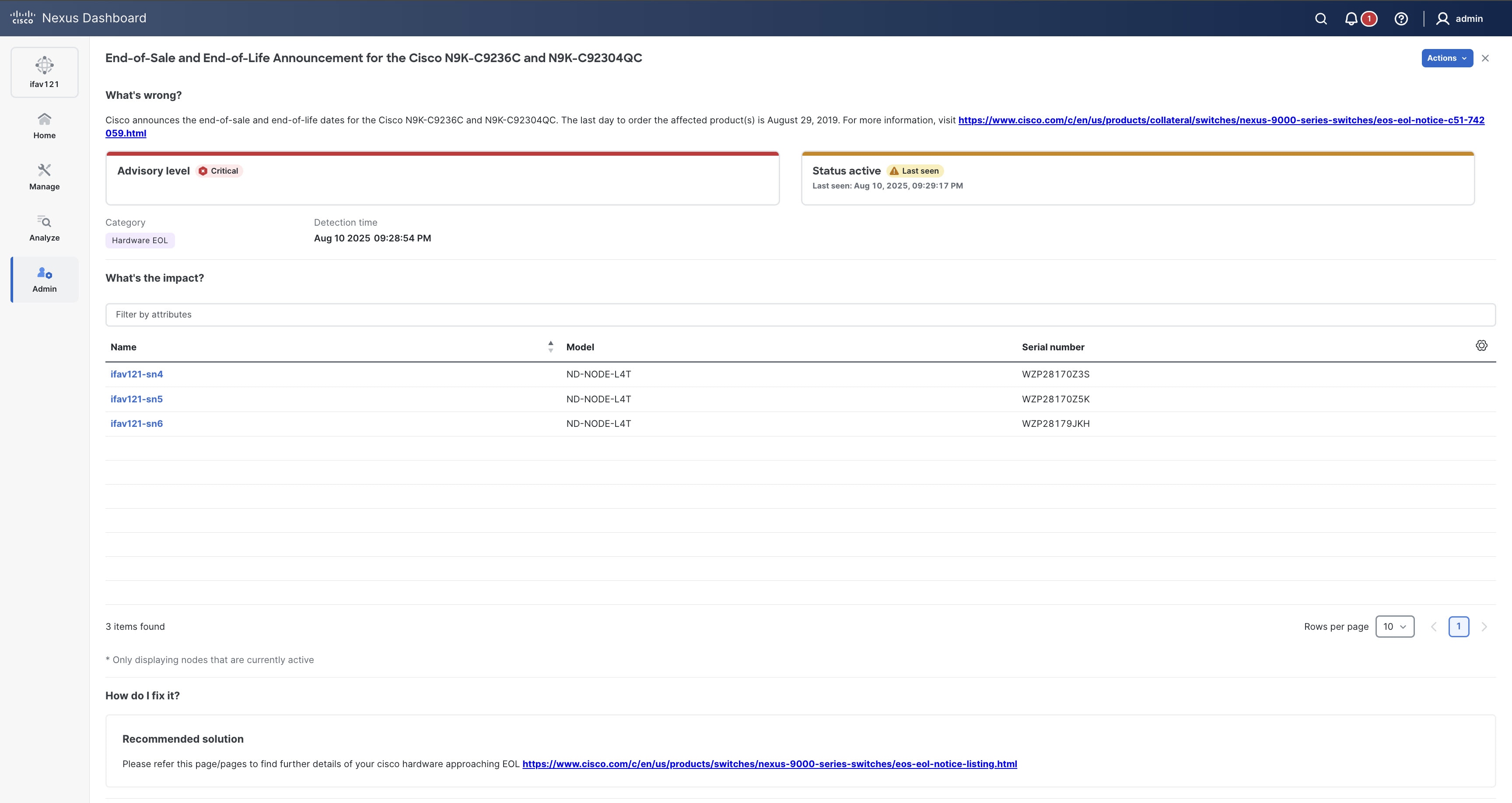Open the Admin section in sidebar
Screen dimensions: 1512x803
(x=45, y=279)
